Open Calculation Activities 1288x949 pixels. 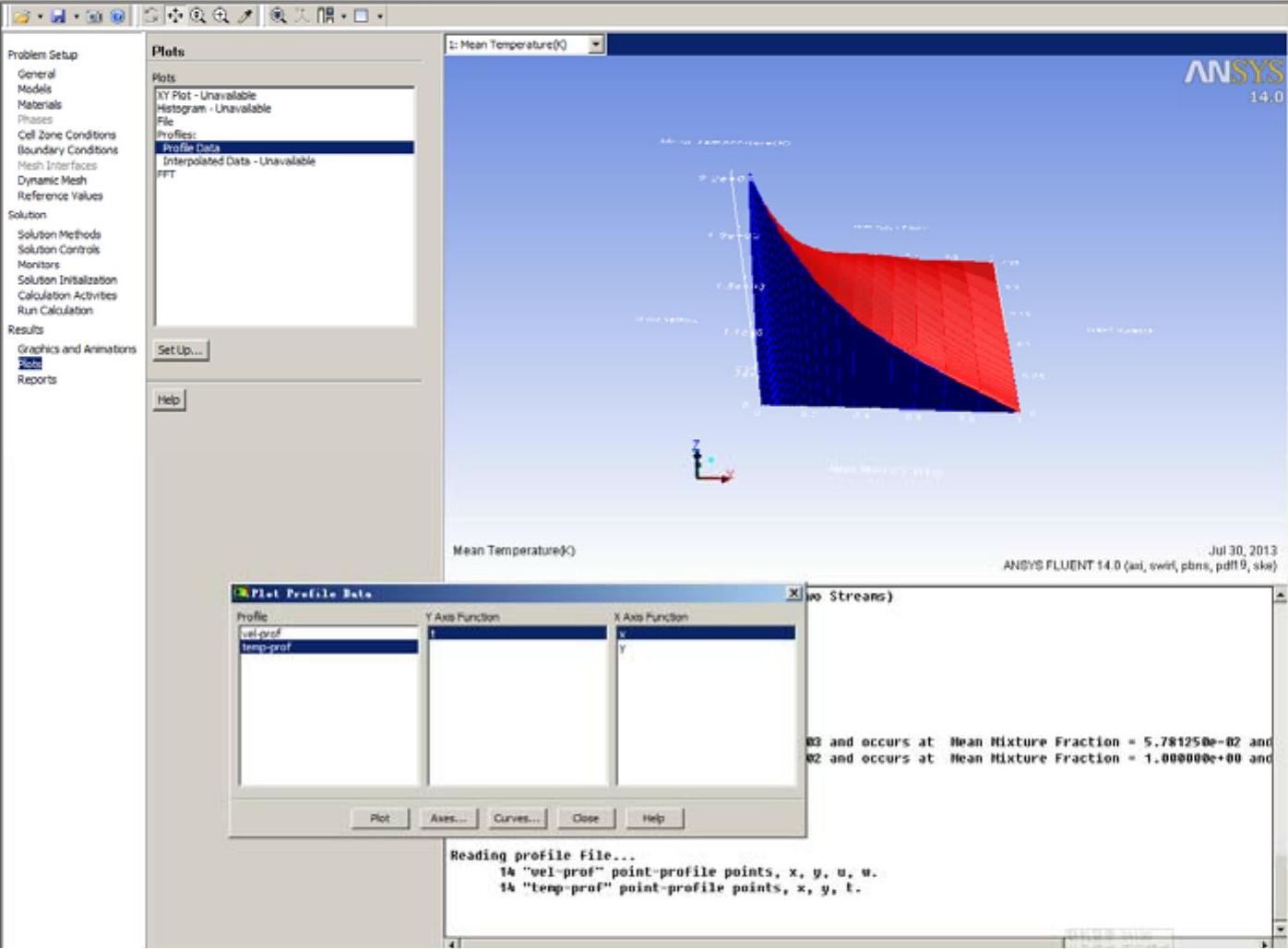(x=67, y=296)
